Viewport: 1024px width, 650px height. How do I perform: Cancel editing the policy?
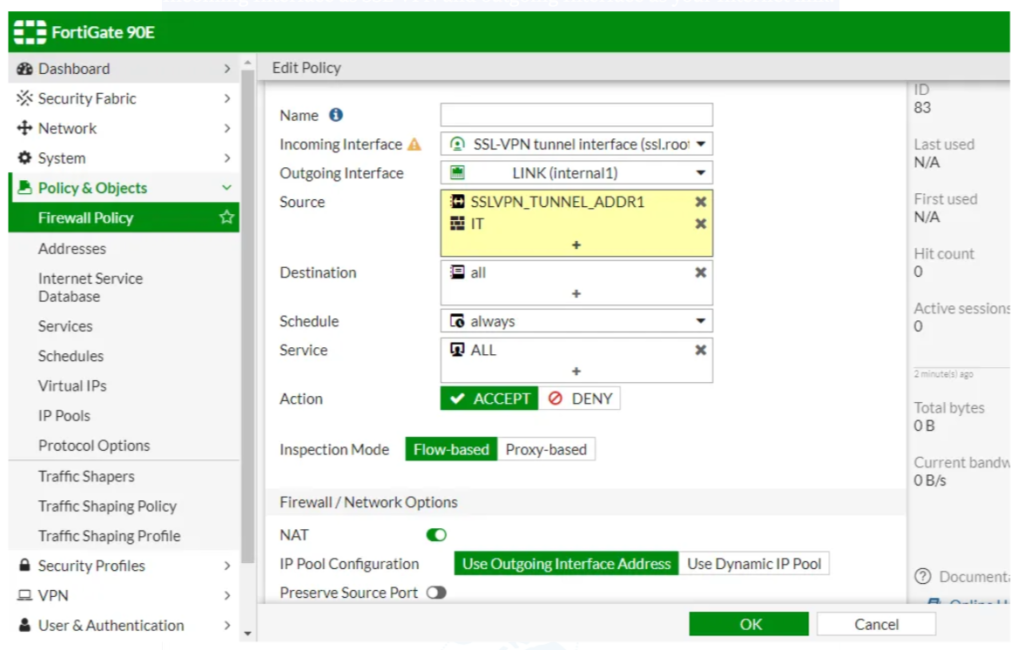tap(876, 624)
